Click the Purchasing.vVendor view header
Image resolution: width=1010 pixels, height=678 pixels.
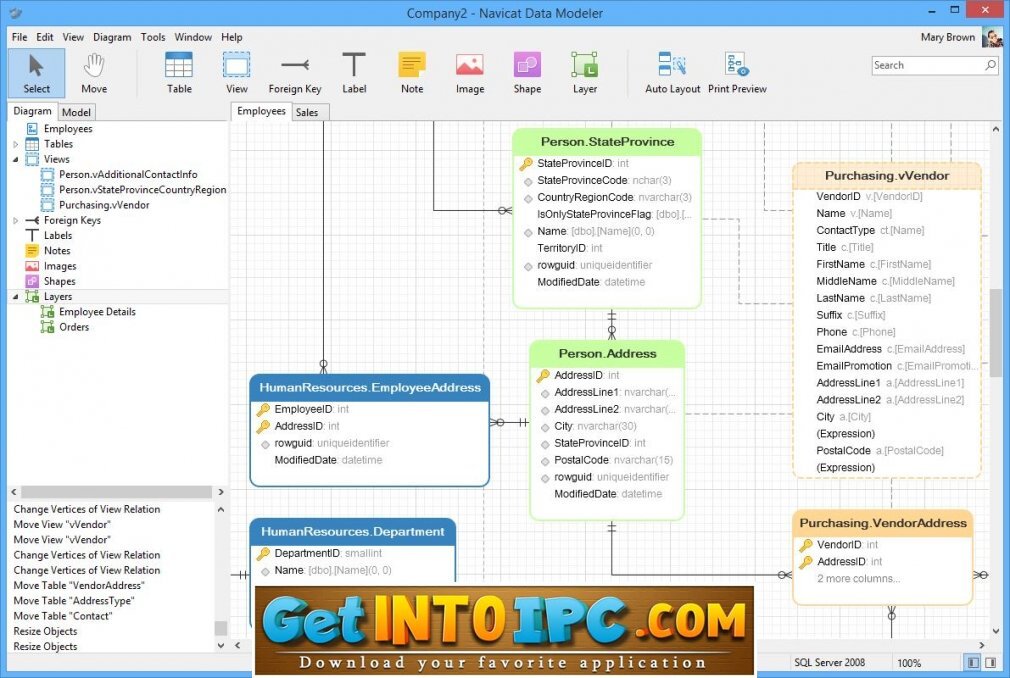pyautogui.click(x=887, y=176)
